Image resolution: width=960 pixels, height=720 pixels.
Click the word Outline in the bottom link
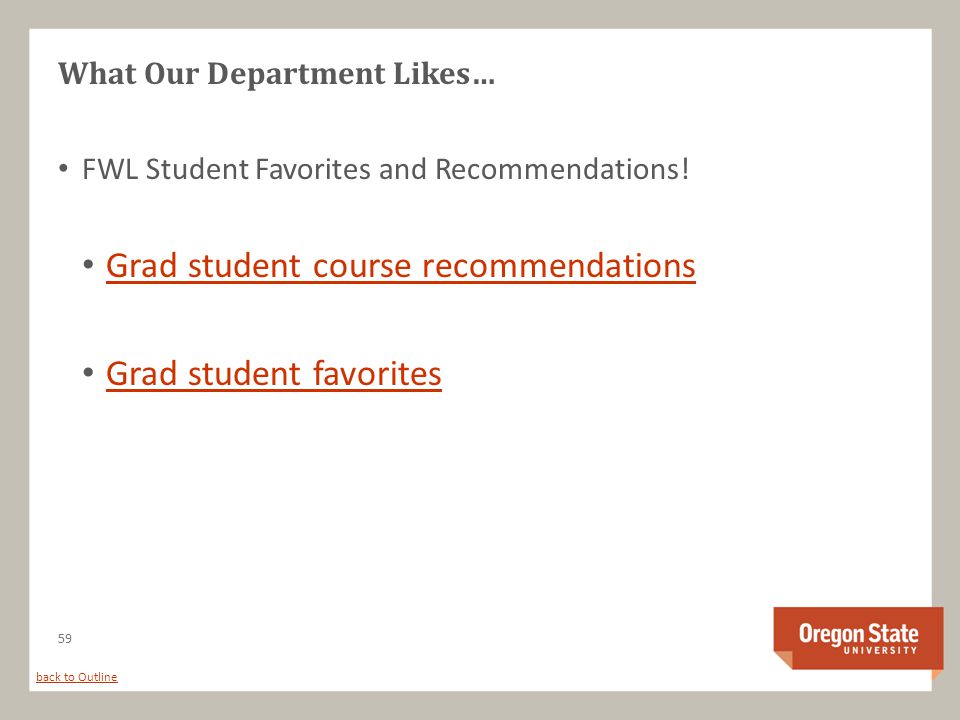click(97, 677)
